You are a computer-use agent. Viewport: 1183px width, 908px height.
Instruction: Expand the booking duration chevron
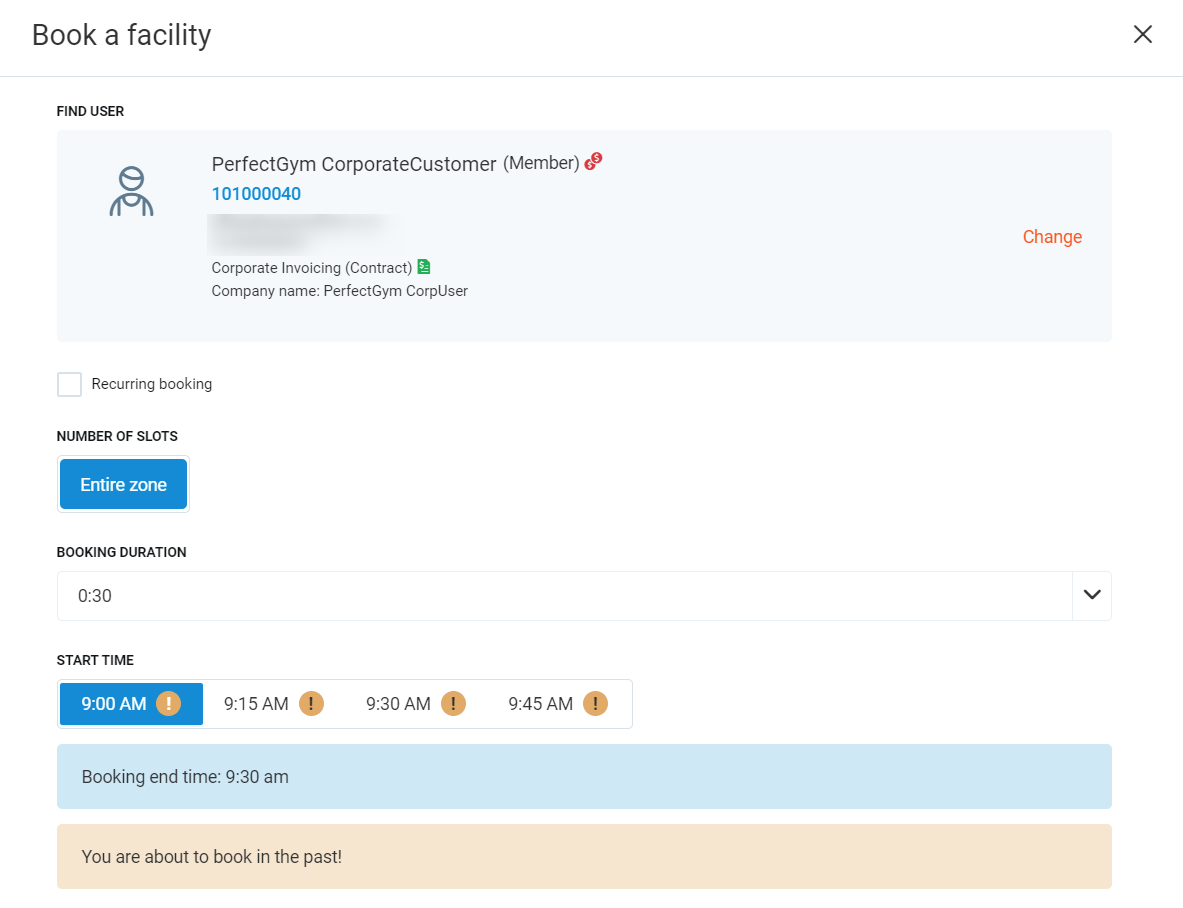tap(1091, 596)
